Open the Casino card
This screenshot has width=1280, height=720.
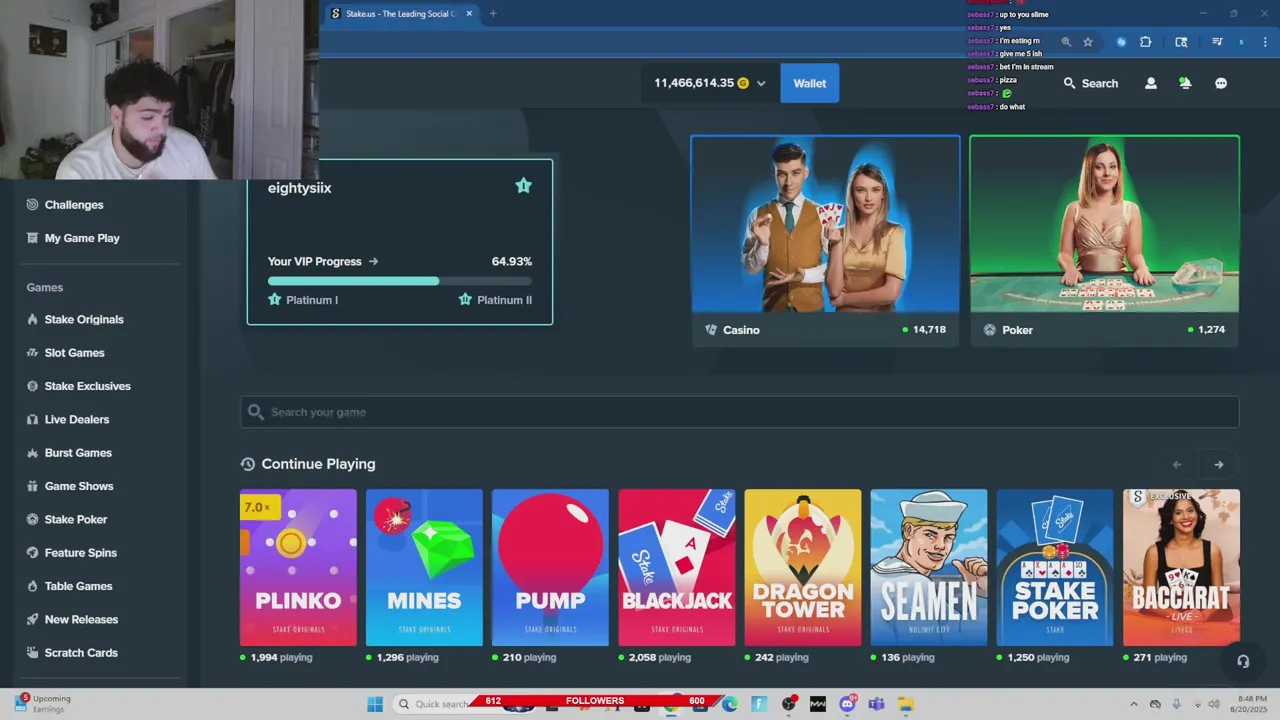pyautogui.click(x=825, y=241)
